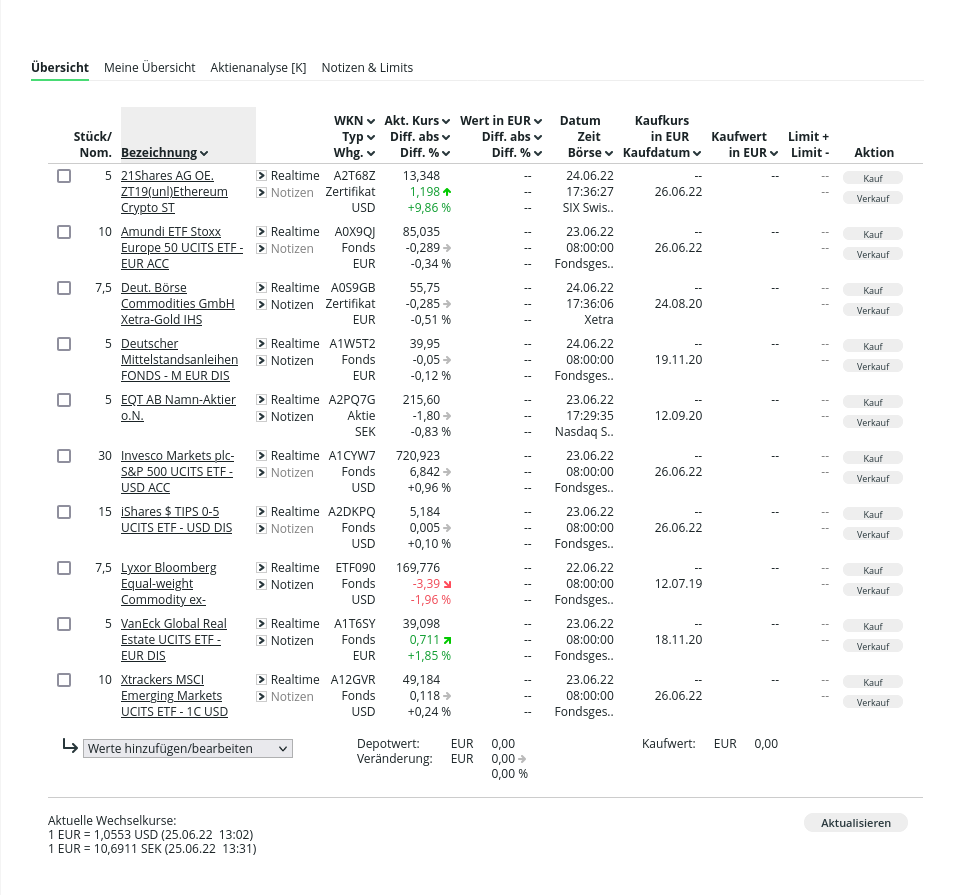Click Realtime arrow icon for Xtrackers MSCI Emerging Markets
The height and width of the screenshot is (895, 970).
[x=262, y=680]
